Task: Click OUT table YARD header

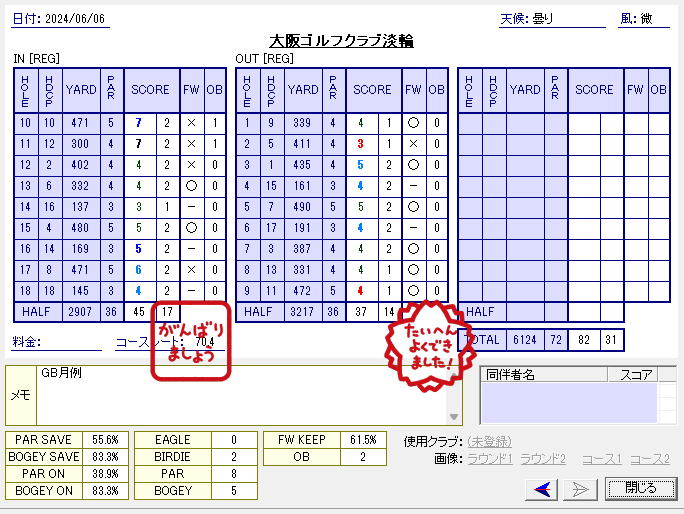Action: [x=303, y=90]
